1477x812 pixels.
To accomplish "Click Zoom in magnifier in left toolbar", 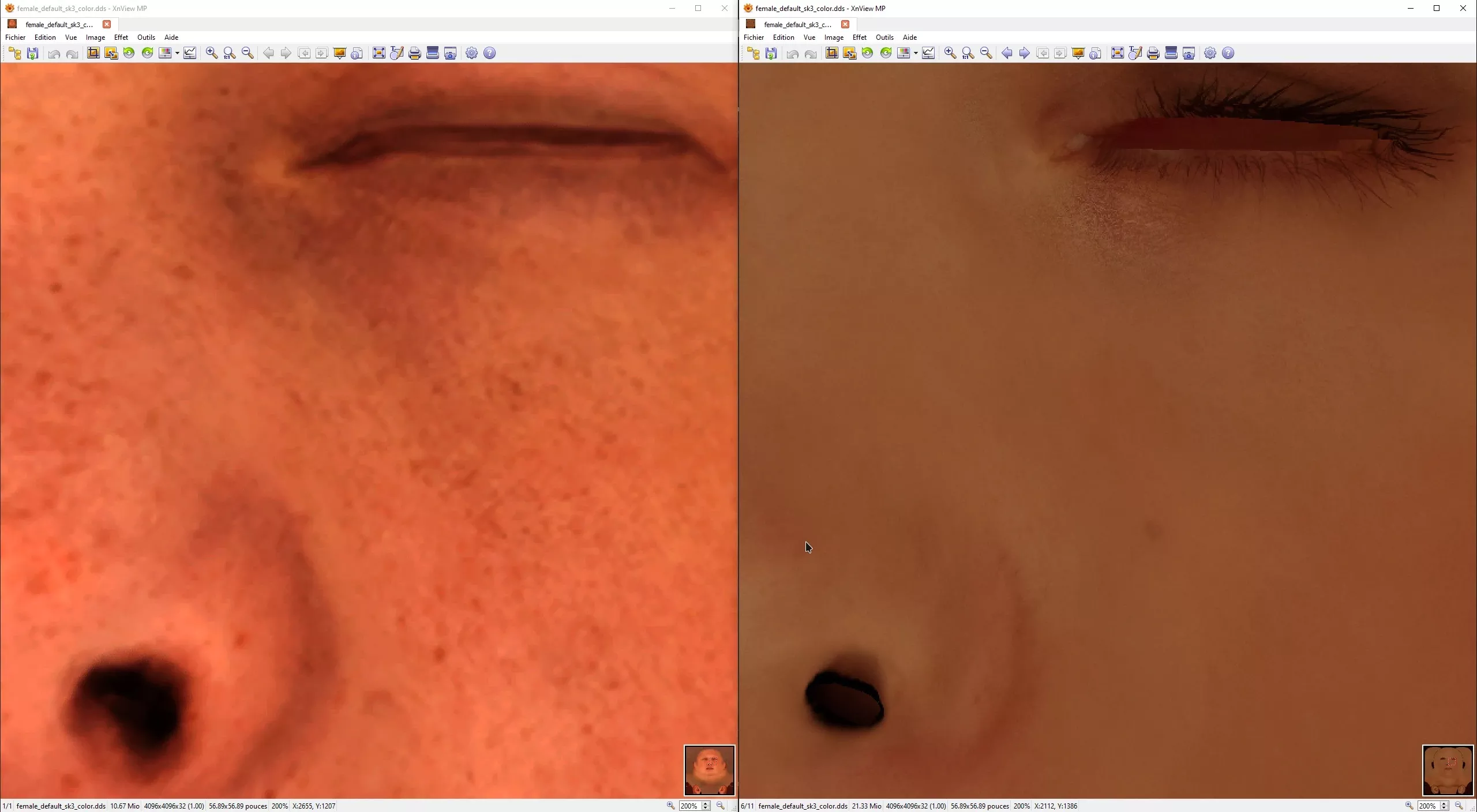I will tap(212, 53).
